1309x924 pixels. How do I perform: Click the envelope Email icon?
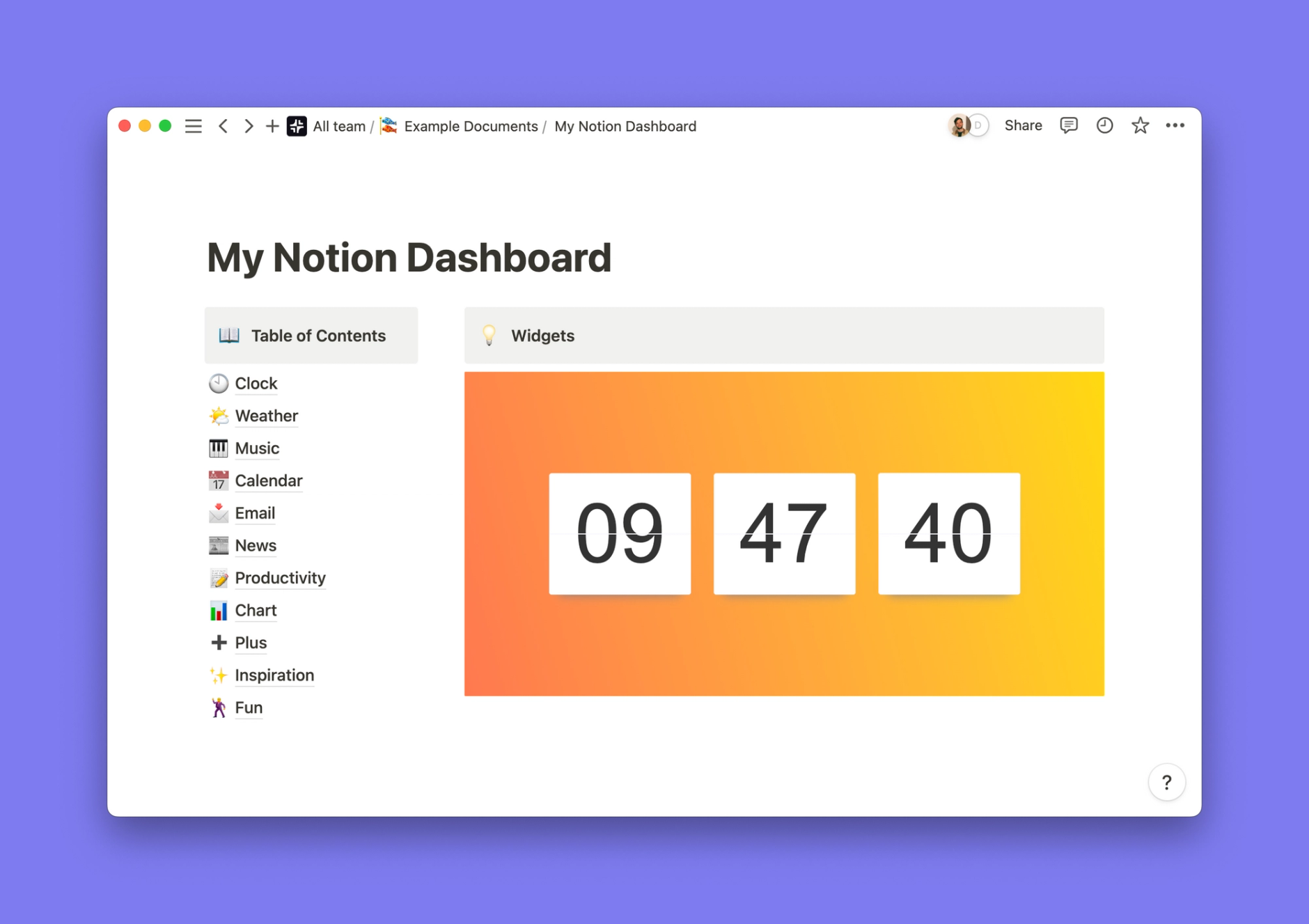(x=219, y=512)
